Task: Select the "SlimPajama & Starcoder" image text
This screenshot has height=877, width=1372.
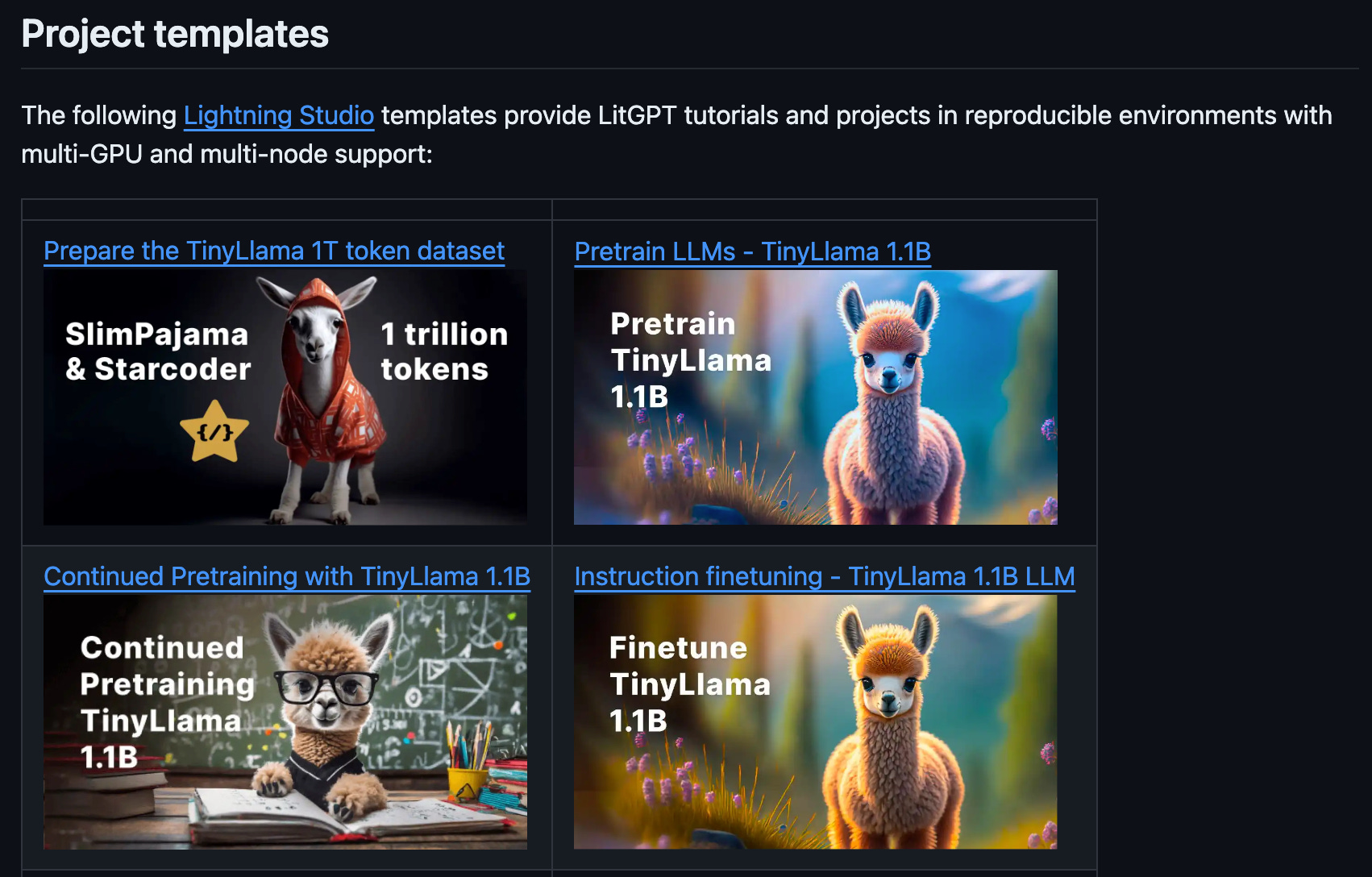Action: click(x=158, y=351)
